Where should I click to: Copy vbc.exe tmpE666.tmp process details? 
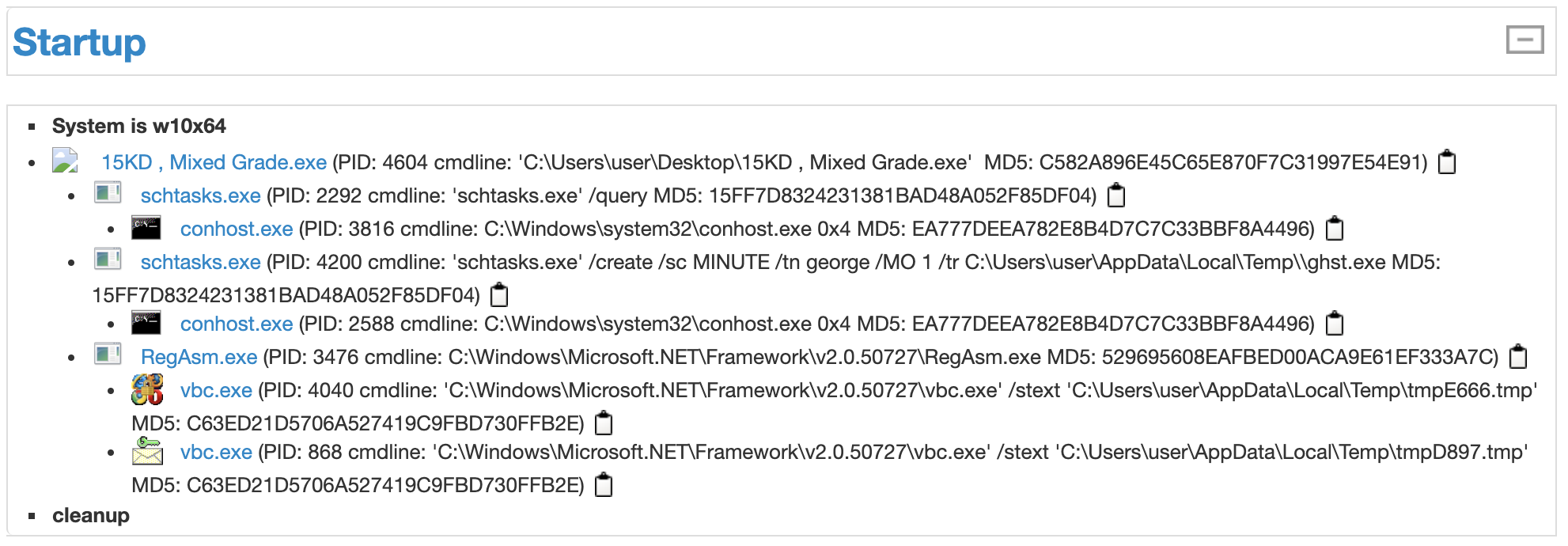click(604, 423)
